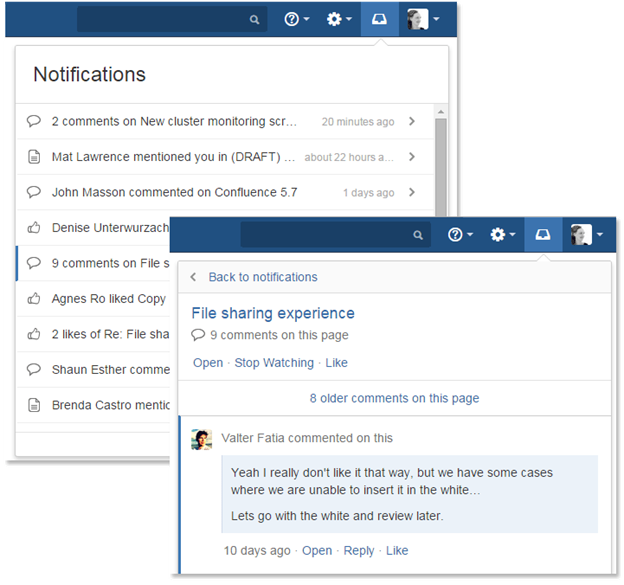624x585 pixels.
Task: Click Stop Watching for this page
Action: 274,363
